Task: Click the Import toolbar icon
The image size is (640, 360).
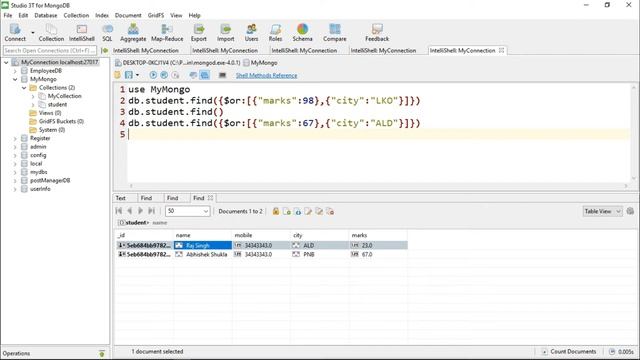Action: tap(225, 33)
